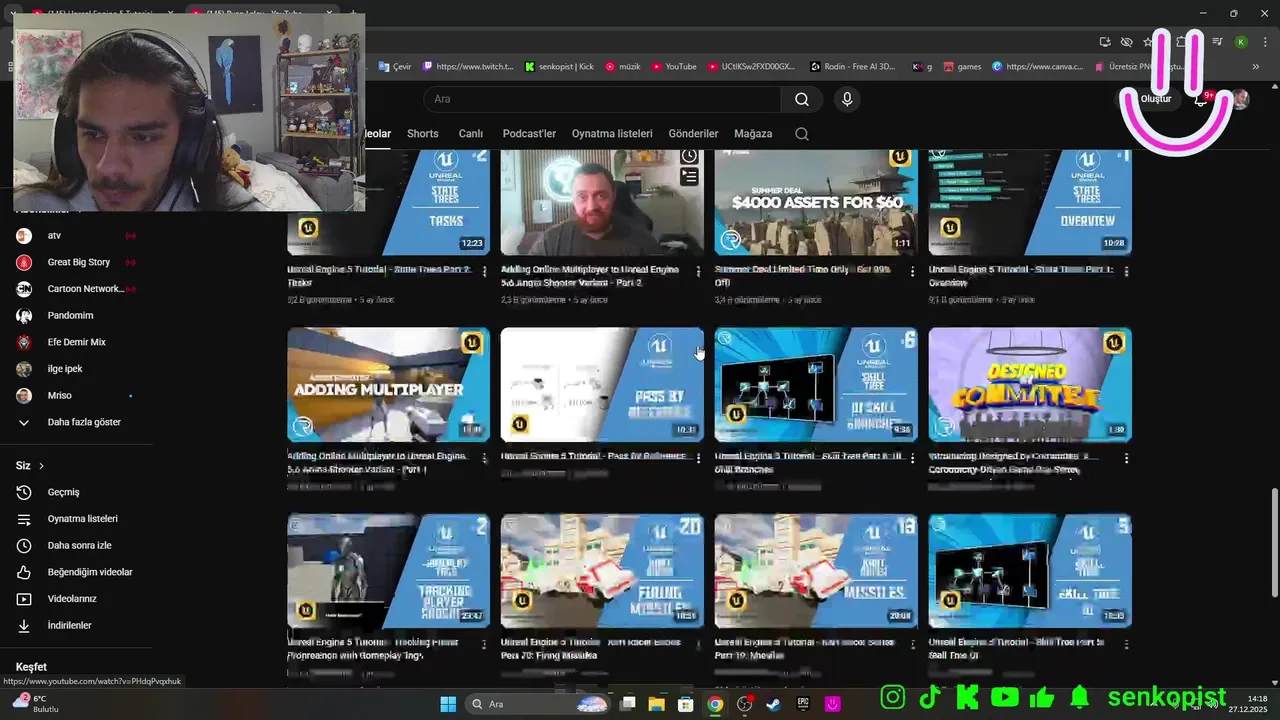Open options menu for Firing Missiles video
Screen dimensions: 1280x720
pos(699,645)
